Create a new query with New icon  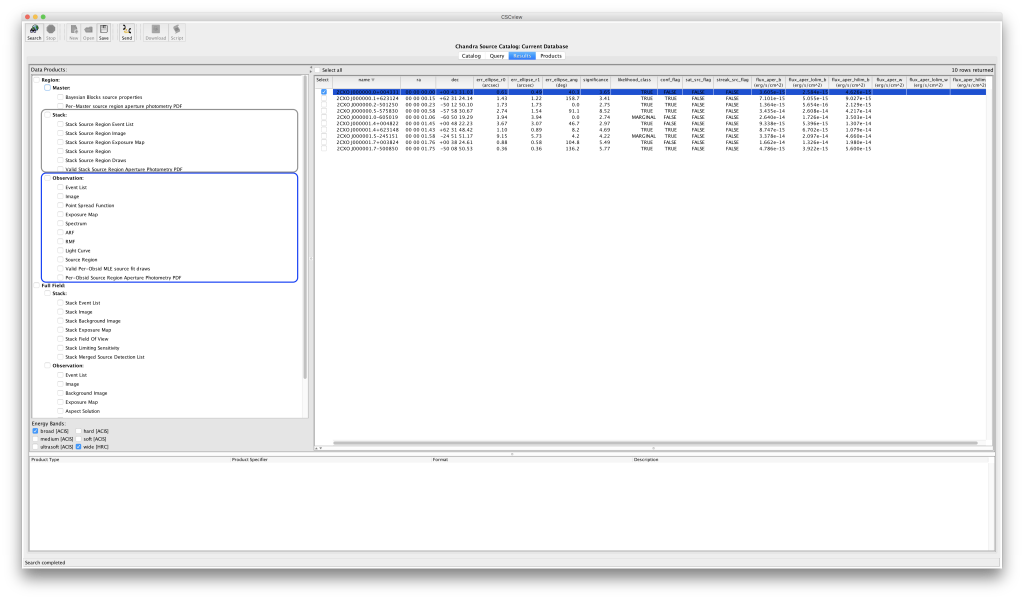[x=74, y=32]
